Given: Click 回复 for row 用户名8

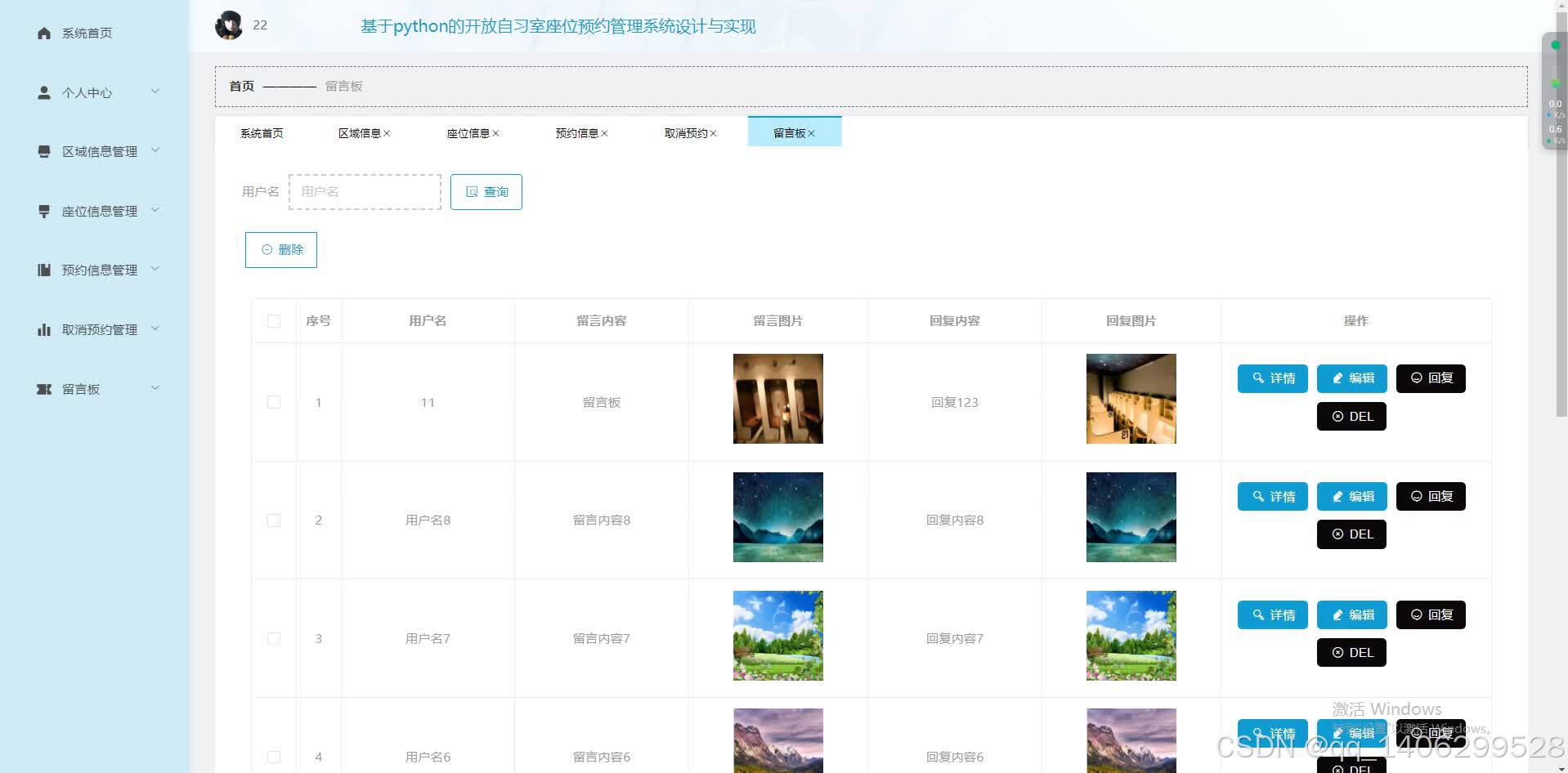Looking at the screenshot, I should 1431,497.
